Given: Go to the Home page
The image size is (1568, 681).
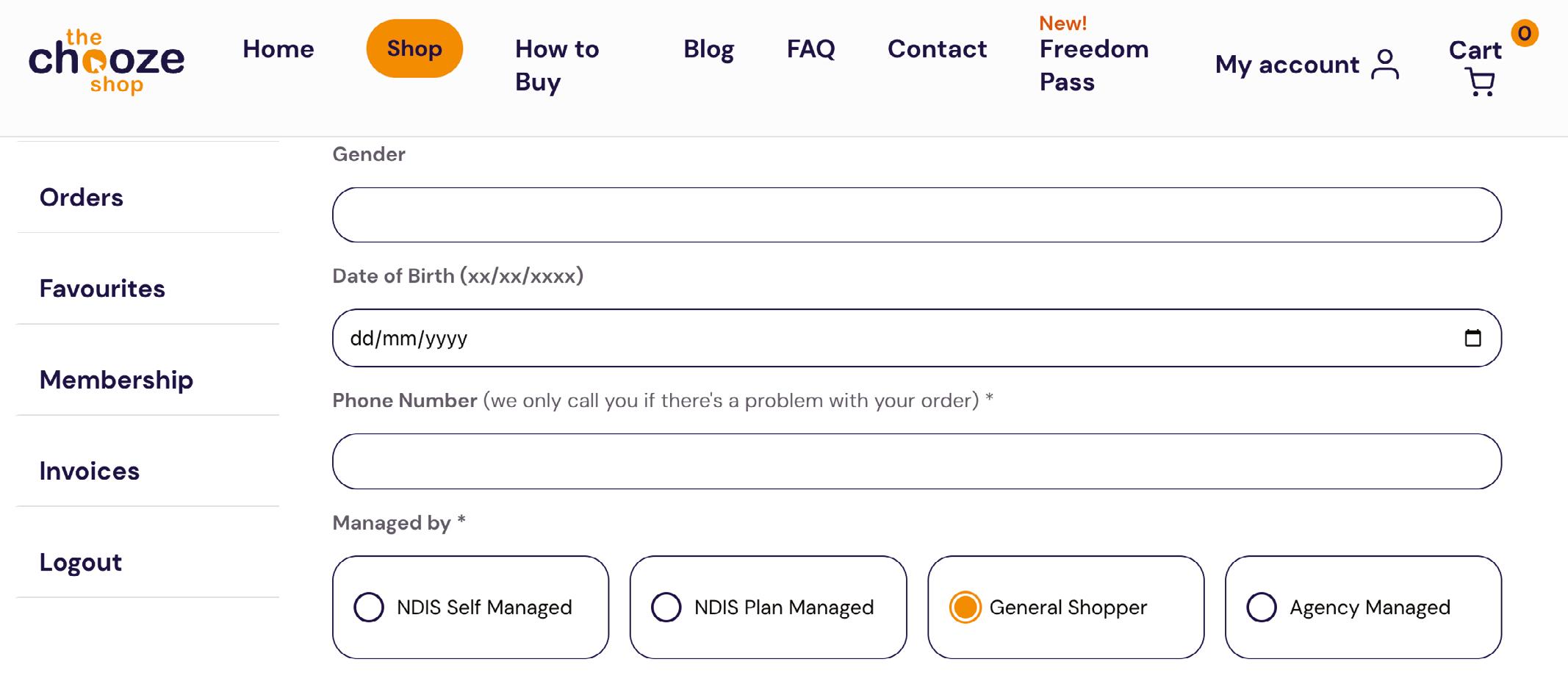Looking at the screenshot, I should (278, 48).
